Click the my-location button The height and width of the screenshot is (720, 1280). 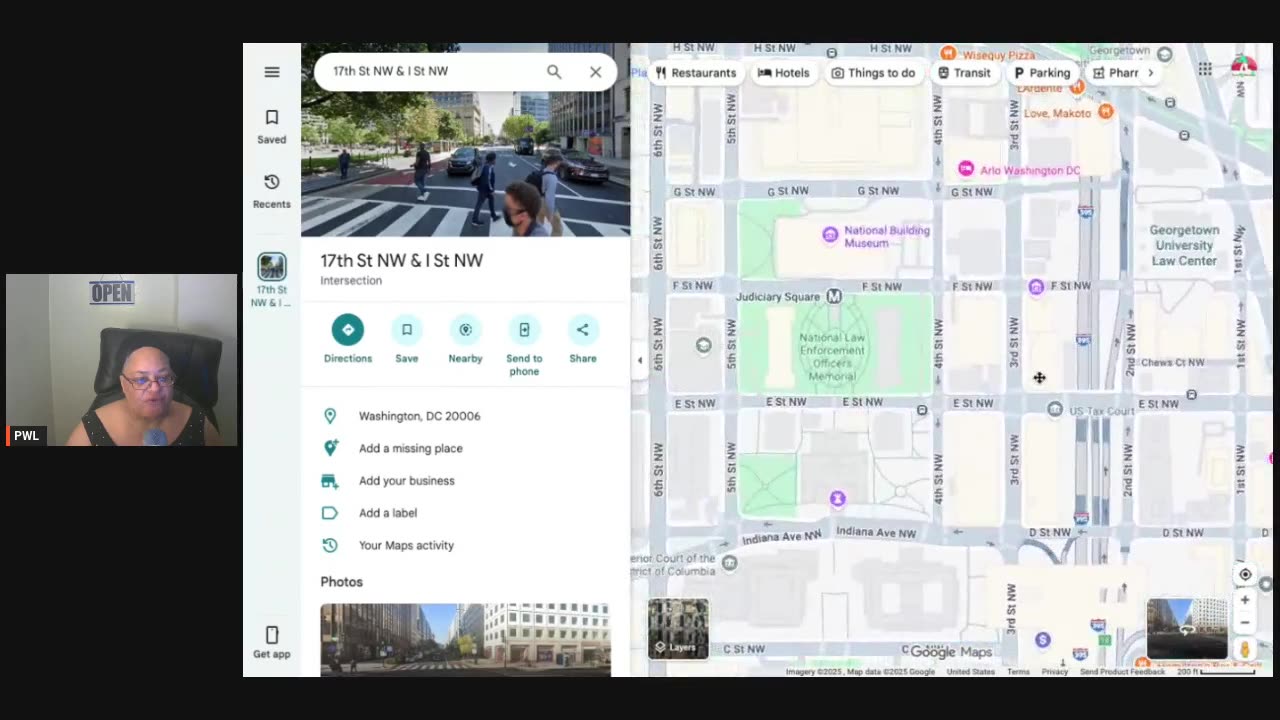(x=1245, y=574)
